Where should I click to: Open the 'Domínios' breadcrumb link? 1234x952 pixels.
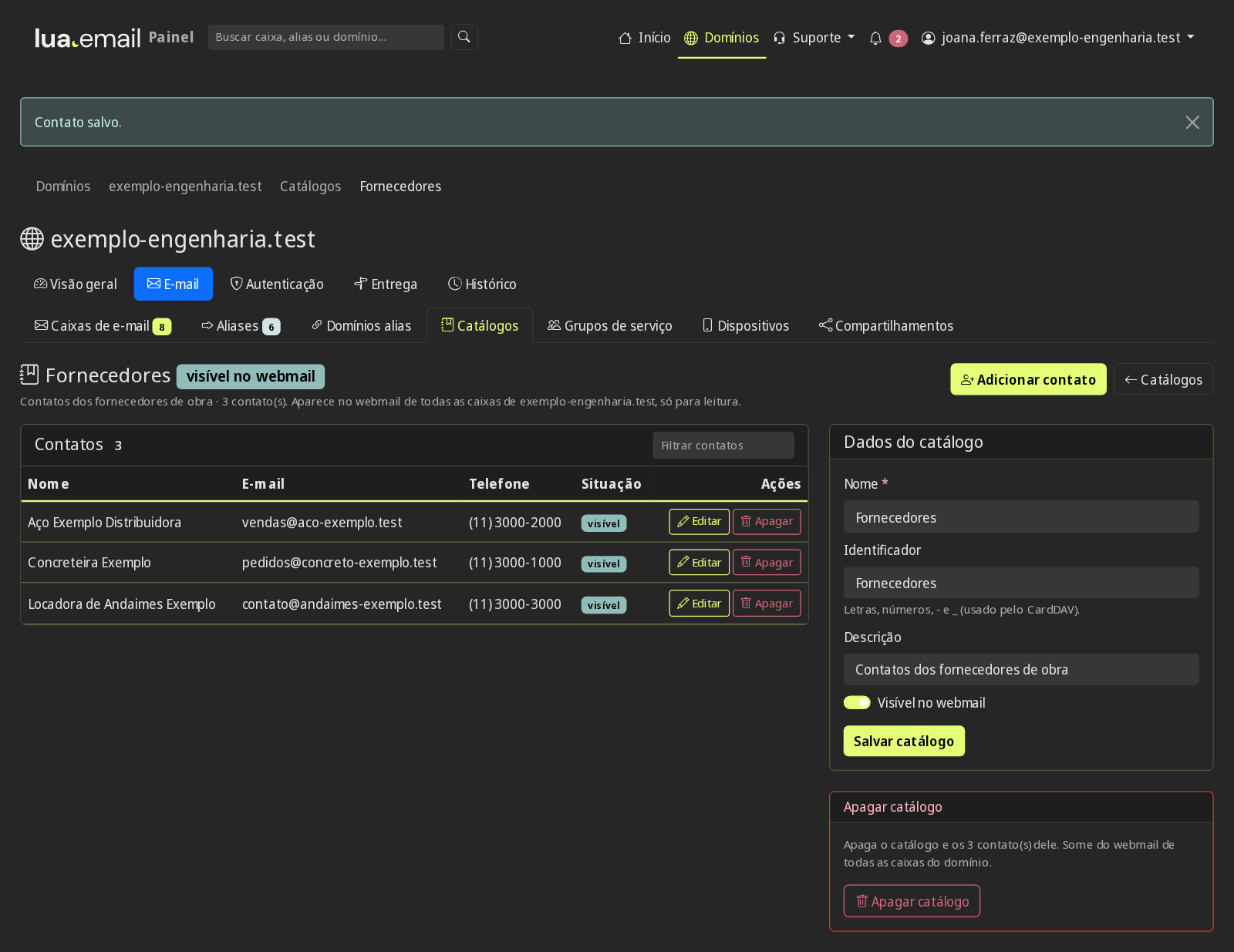pyautogui.click(x=63, y=187)
